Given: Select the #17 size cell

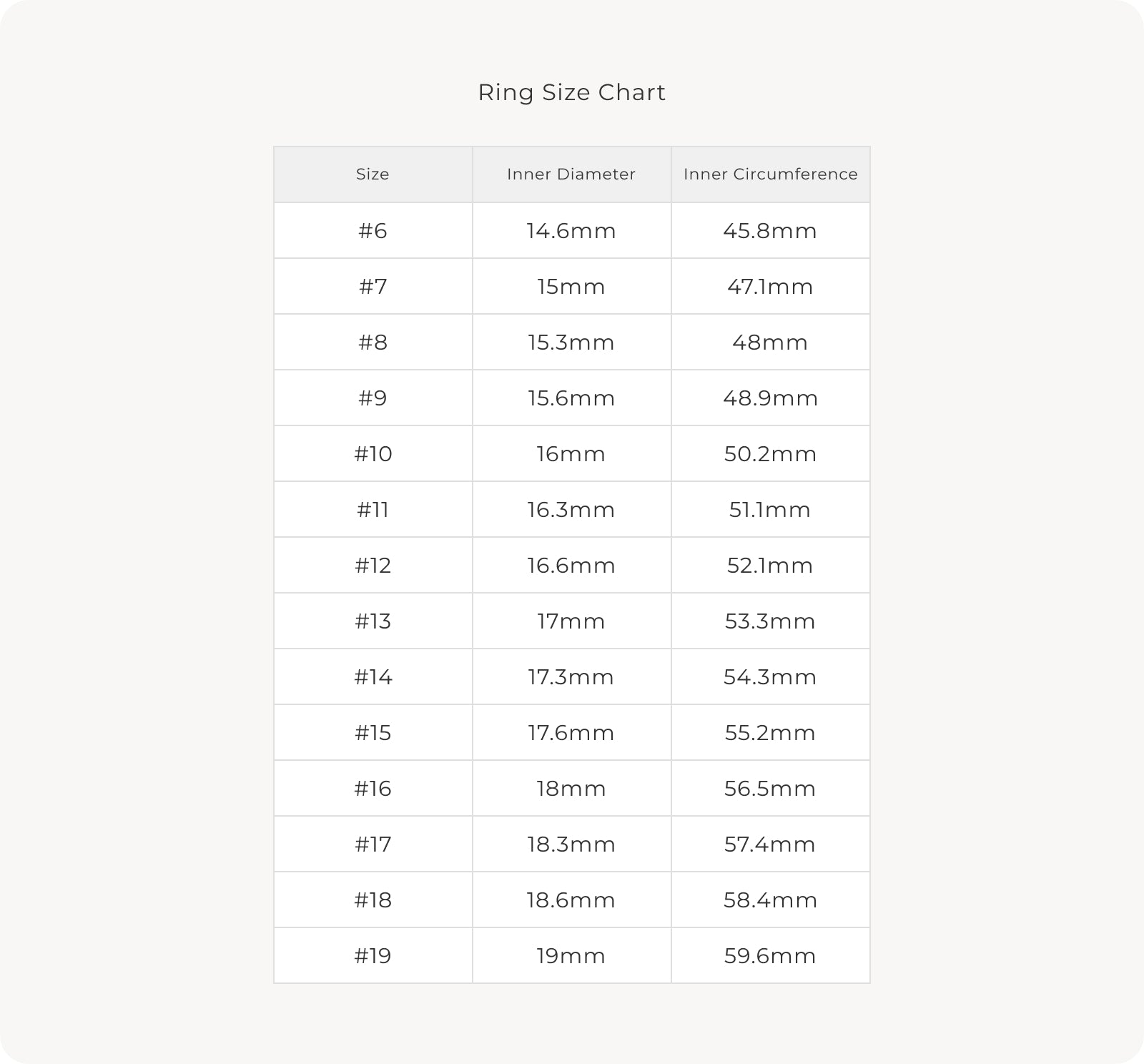Looking at the screenshot, I should click(x=373, y=844).
